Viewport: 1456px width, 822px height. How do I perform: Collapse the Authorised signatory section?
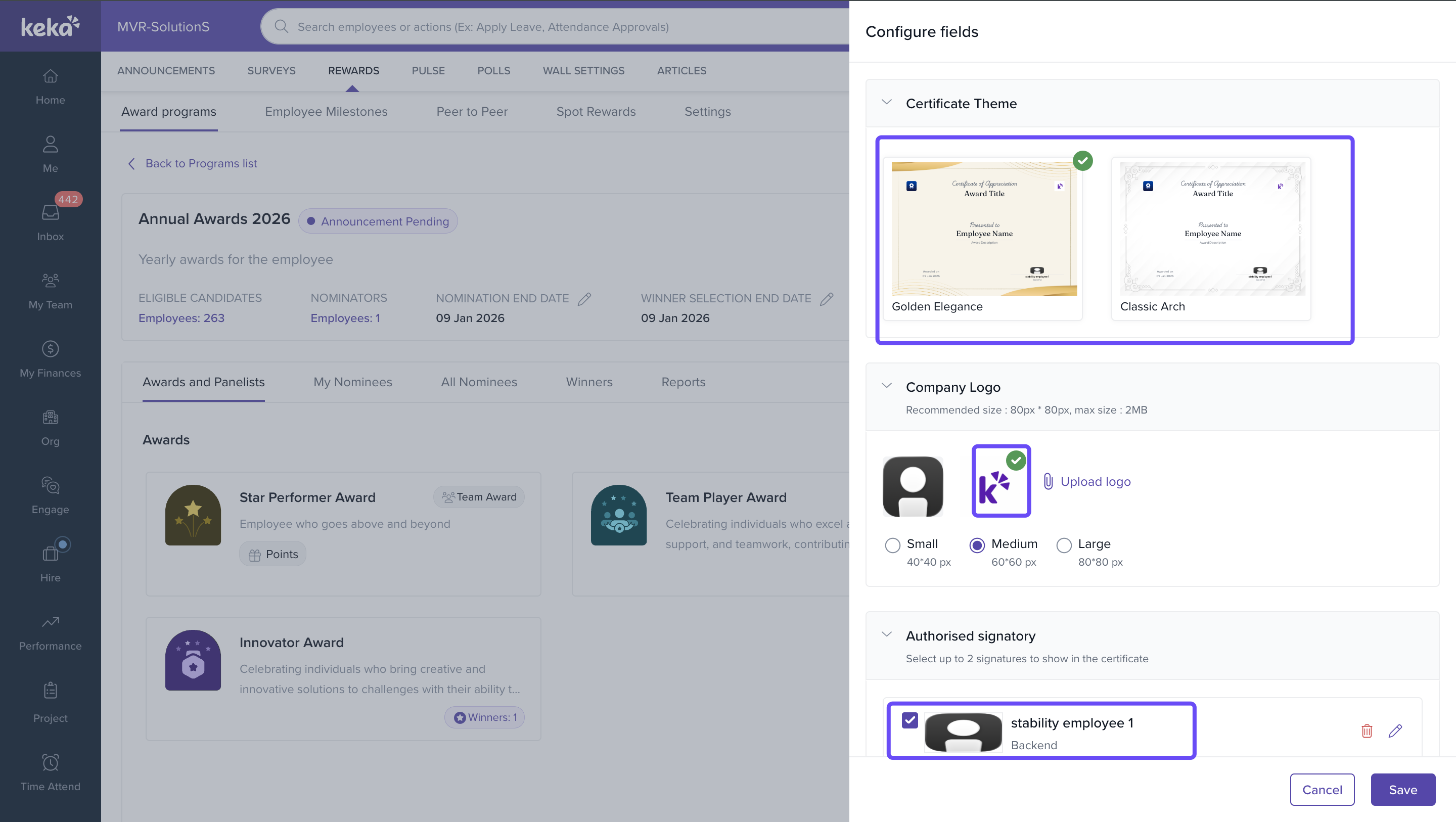click(887, 635)
